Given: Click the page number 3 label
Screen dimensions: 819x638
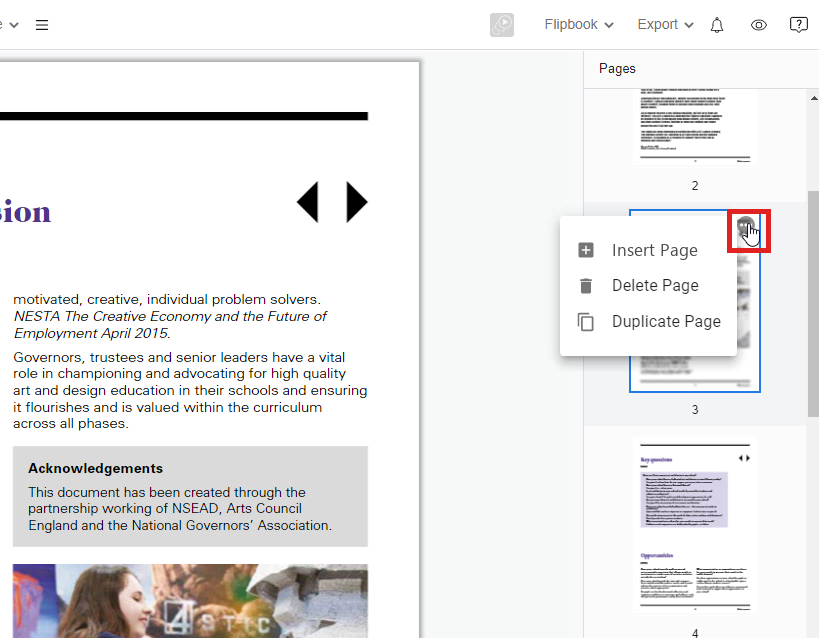Looking at the screenshot, I should pyautogui.click(x=695, y=410).
